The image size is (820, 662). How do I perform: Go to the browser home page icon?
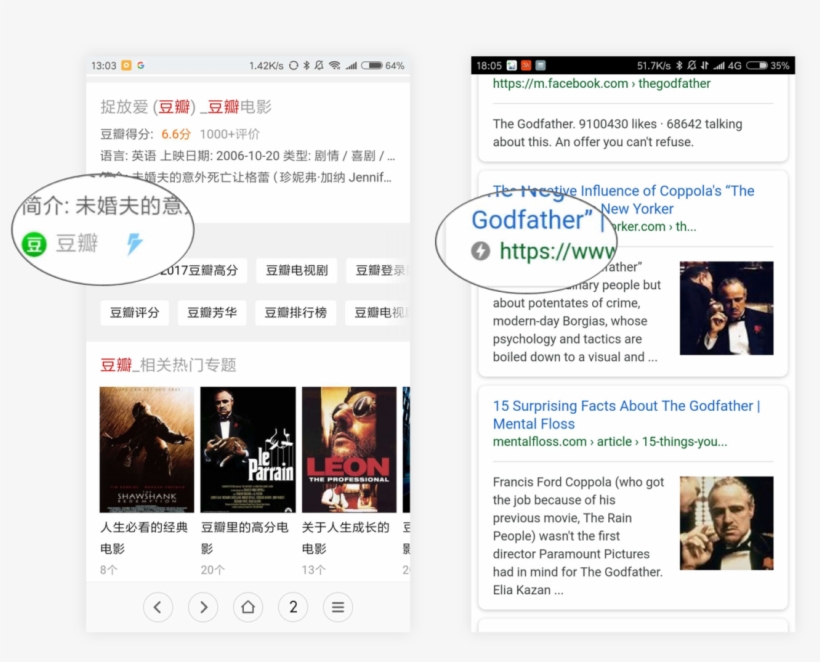tap(248, 606)
